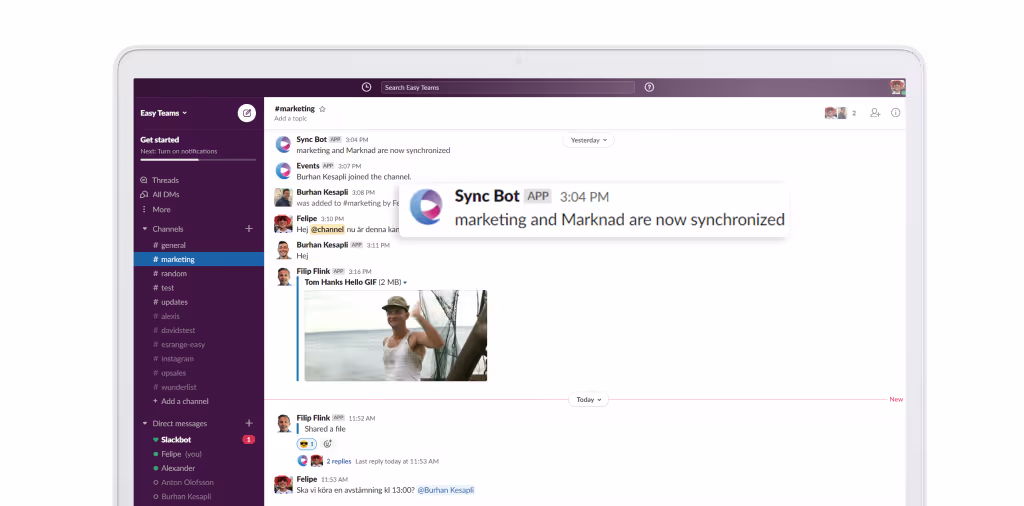Open the Yesterday date dropdown
This screenshot has height=506, width=1024.
coord(588,140)
